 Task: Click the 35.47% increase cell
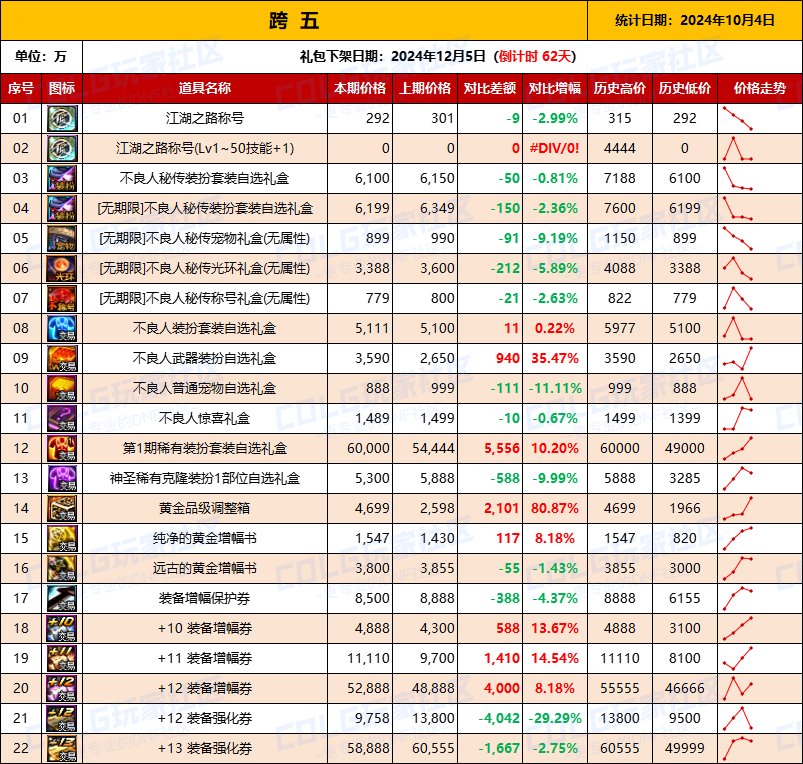[x=555, y=358]
